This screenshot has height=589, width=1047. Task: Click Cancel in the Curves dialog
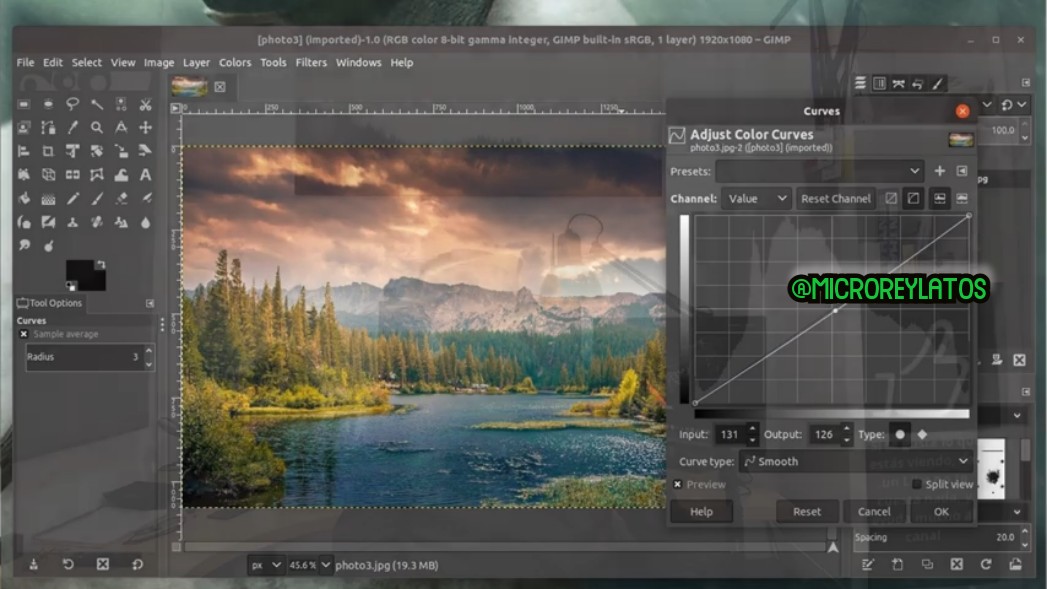874,512
